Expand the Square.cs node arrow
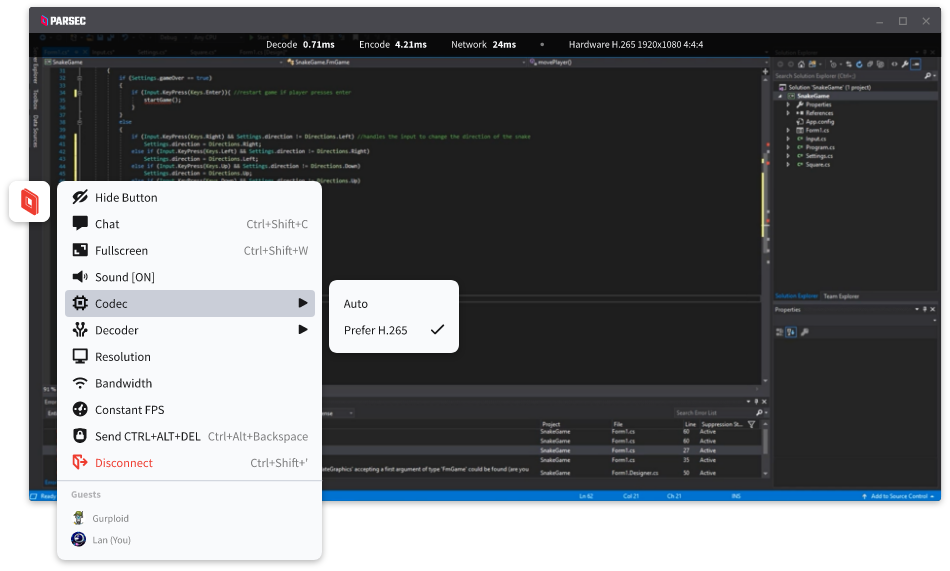Screen dimensions: 950x571 [788, 164]
